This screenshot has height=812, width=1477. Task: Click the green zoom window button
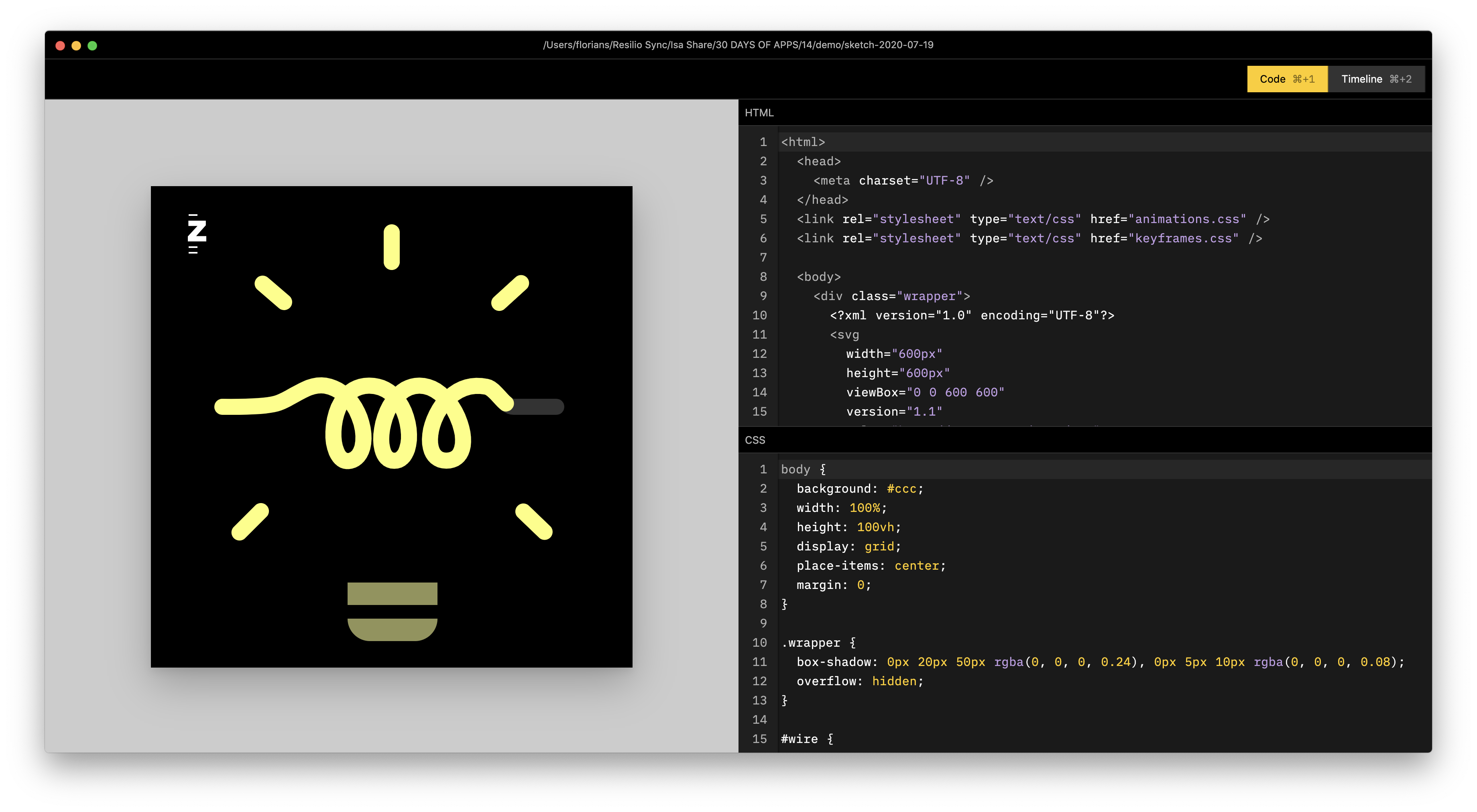coord(92,45)
